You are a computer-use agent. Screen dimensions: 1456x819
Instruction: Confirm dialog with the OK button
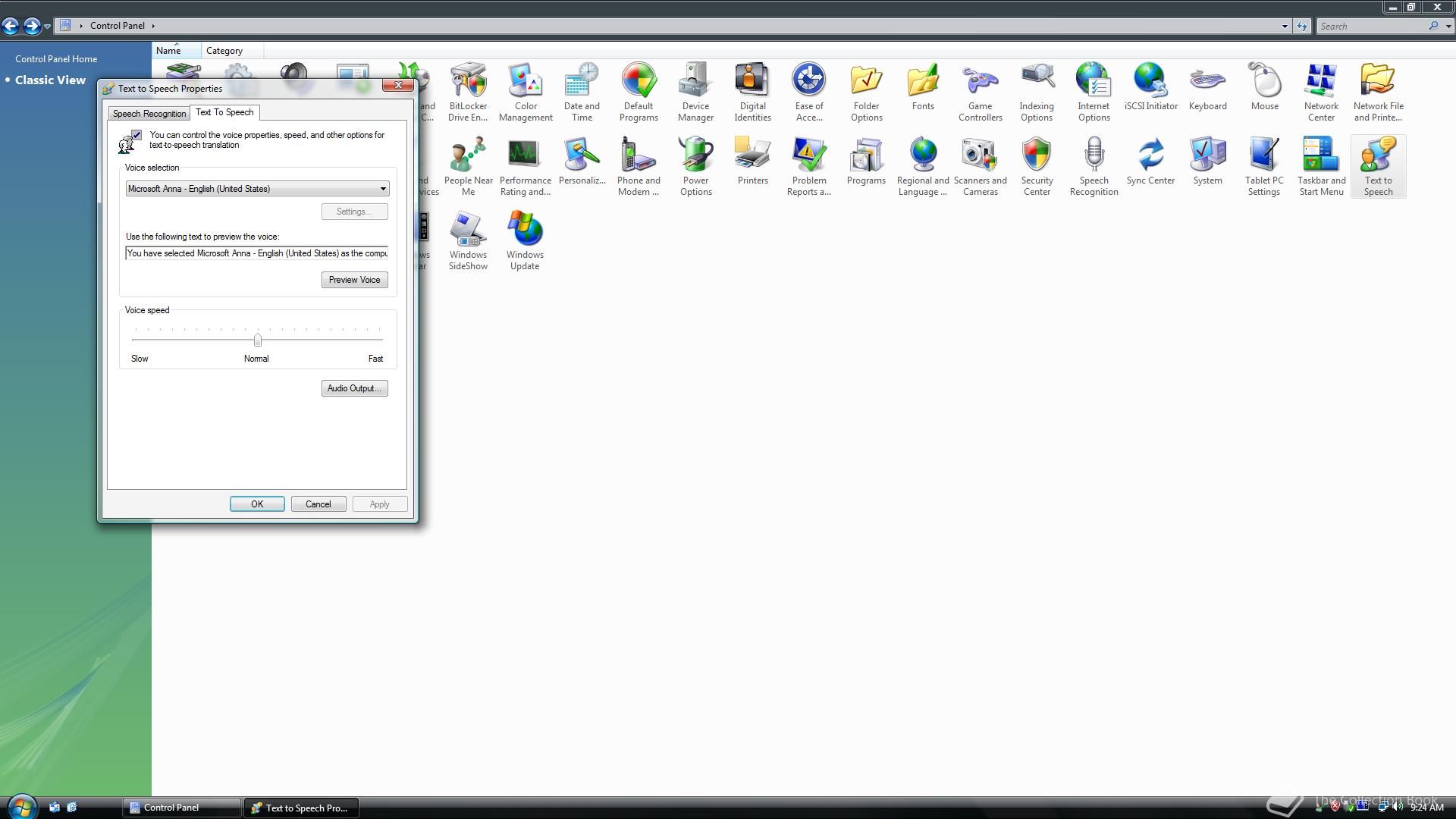tap(257, 504)
